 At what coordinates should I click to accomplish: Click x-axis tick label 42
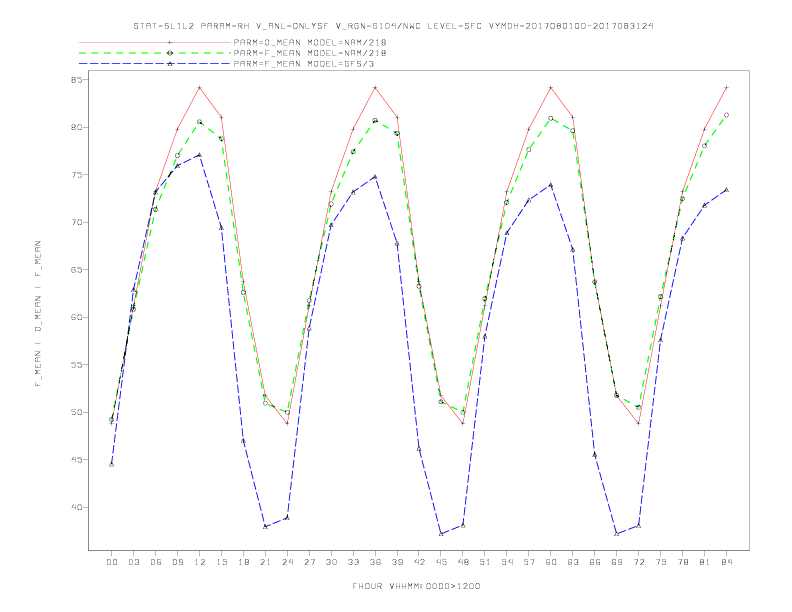click(419, 562)
